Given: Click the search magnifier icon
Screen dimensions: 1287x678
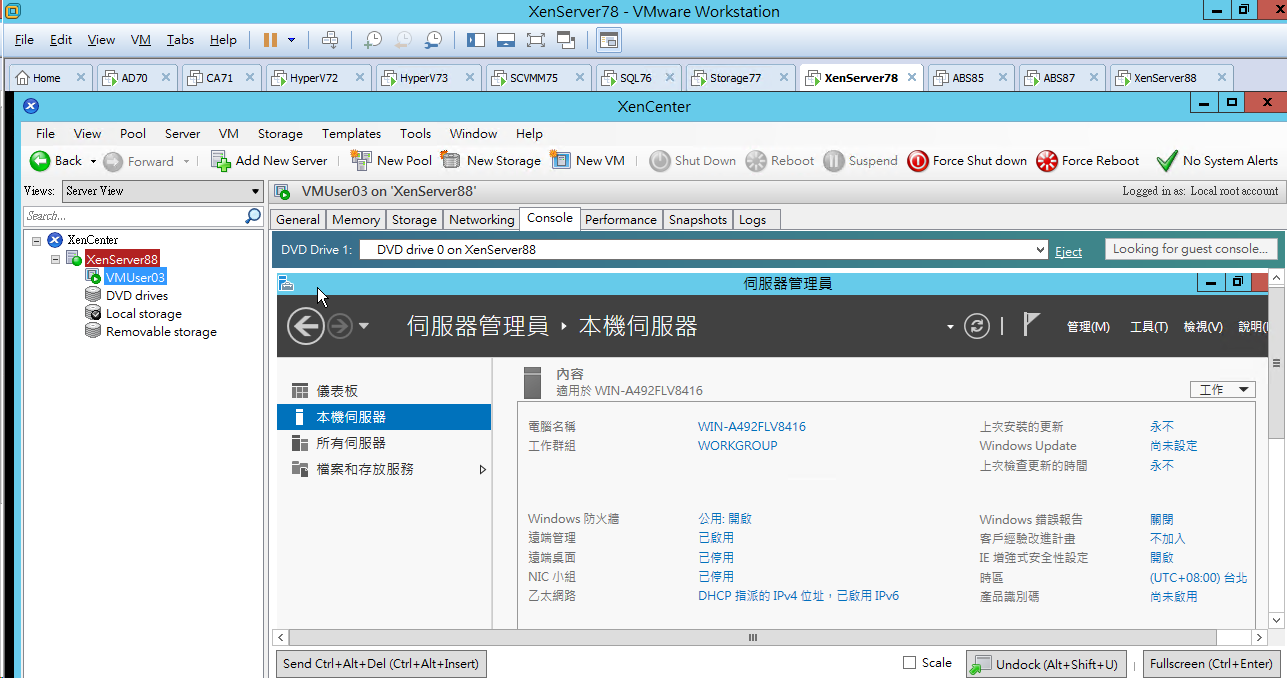Looking at the screenshot, I should pos(254,216).
